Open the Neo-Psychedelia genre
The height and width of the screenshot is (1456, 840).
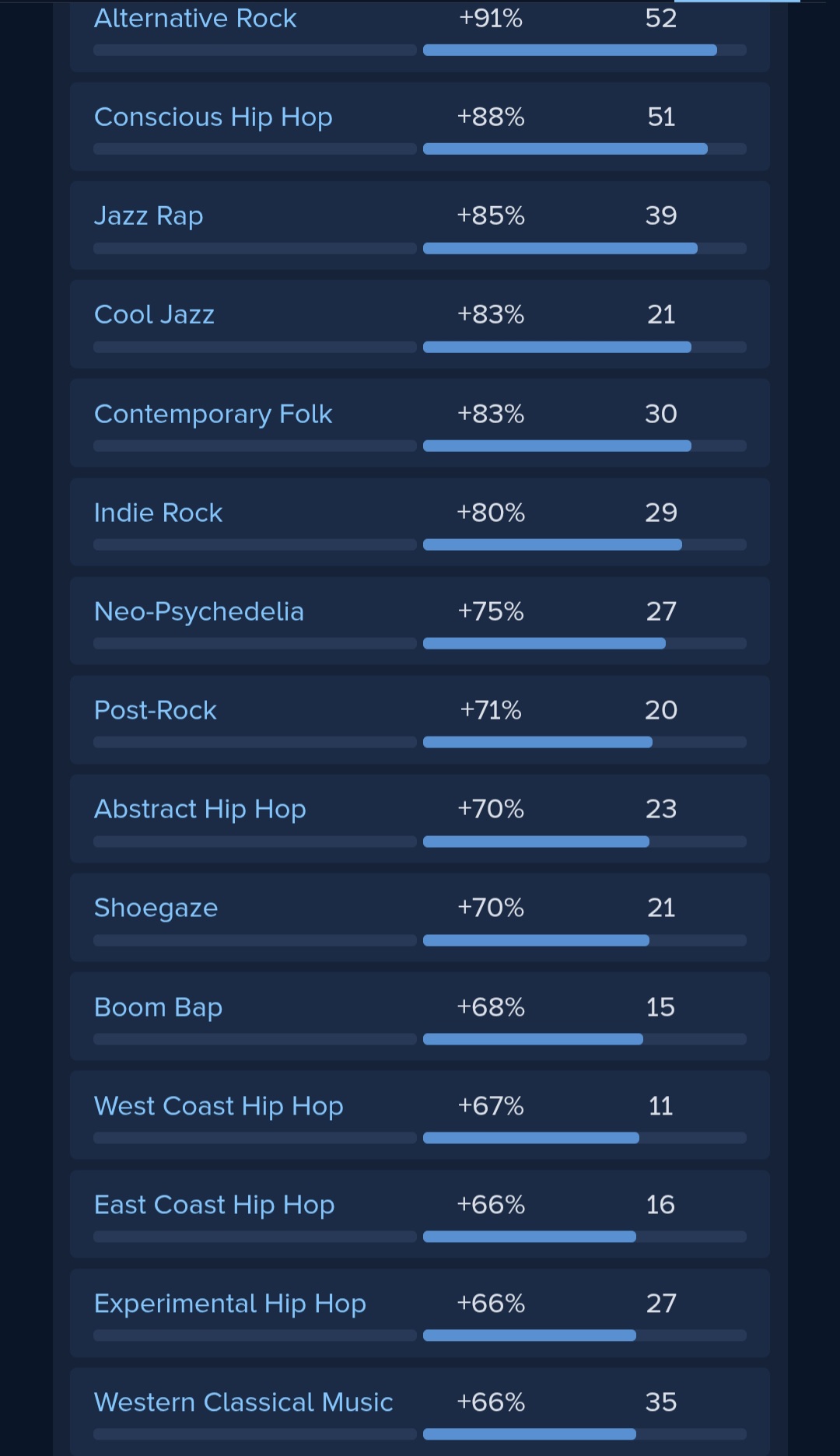(199, 612)
